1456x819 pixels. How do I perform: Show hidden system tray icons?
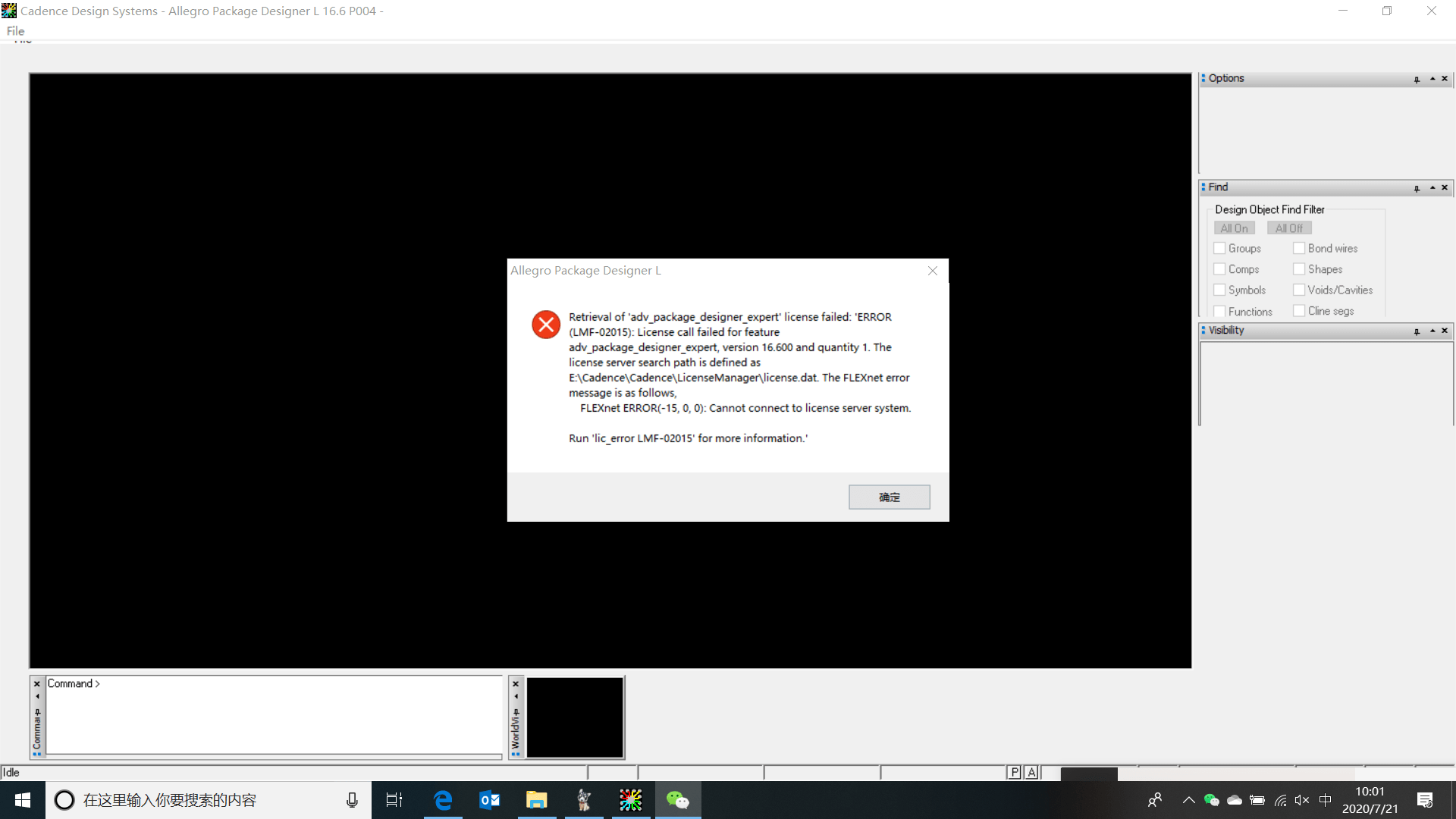pyautogui.click(x=1188, y=800)
